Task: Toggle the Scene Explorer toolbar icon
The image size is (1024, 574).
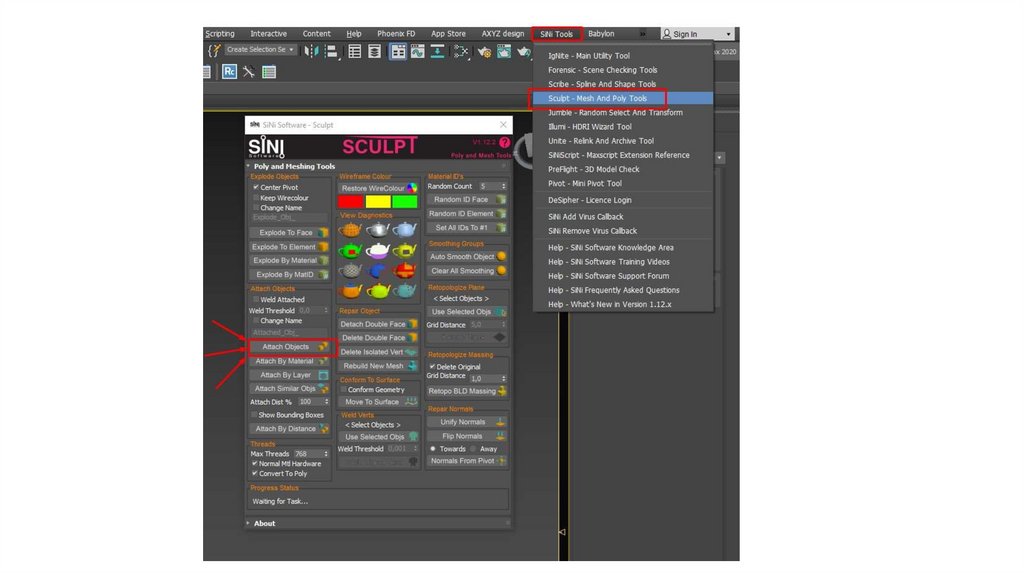Action: (x=355, y=51)
